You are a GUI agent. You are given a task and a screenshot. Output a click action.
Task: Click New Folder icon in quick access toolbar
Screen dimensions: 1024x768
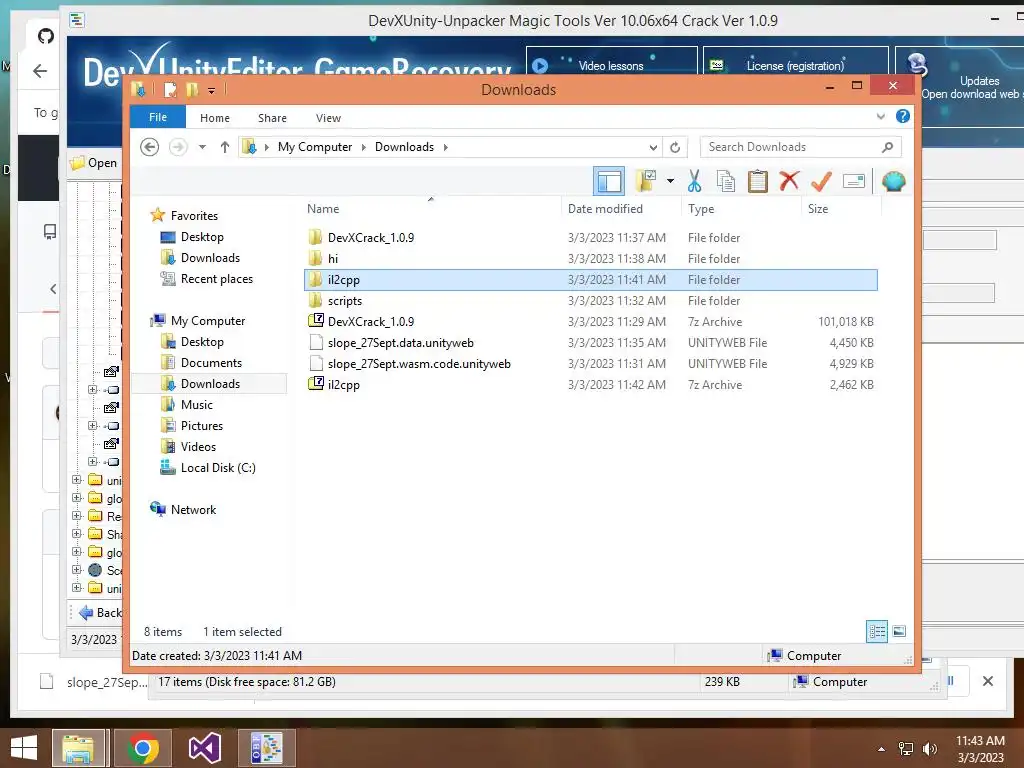(x=192, y=90)
